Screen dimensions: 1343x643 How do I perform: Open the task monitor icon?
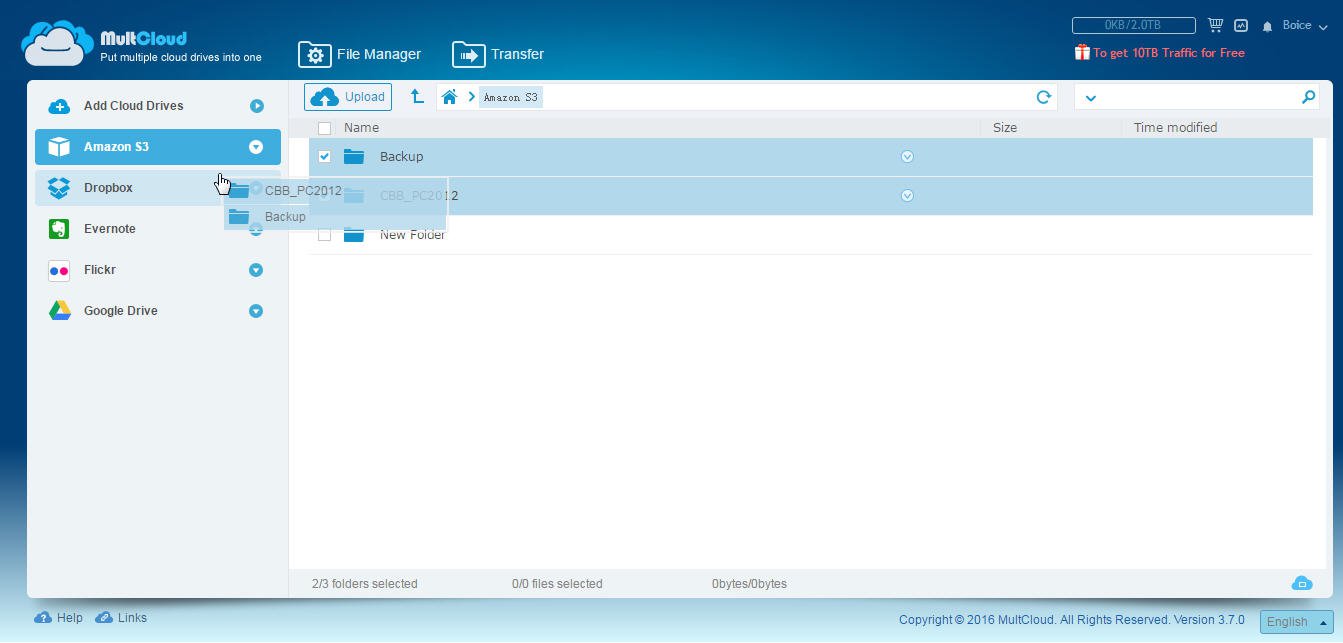point(1241,25)
